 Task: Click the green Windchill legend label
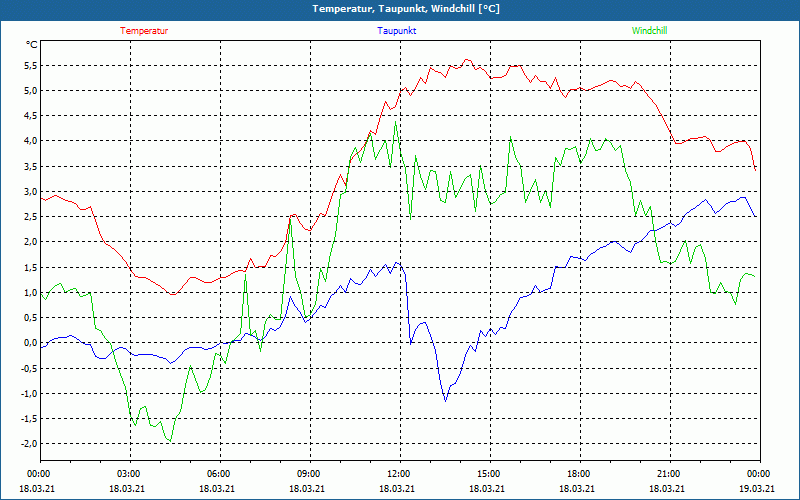pos(649,31)
